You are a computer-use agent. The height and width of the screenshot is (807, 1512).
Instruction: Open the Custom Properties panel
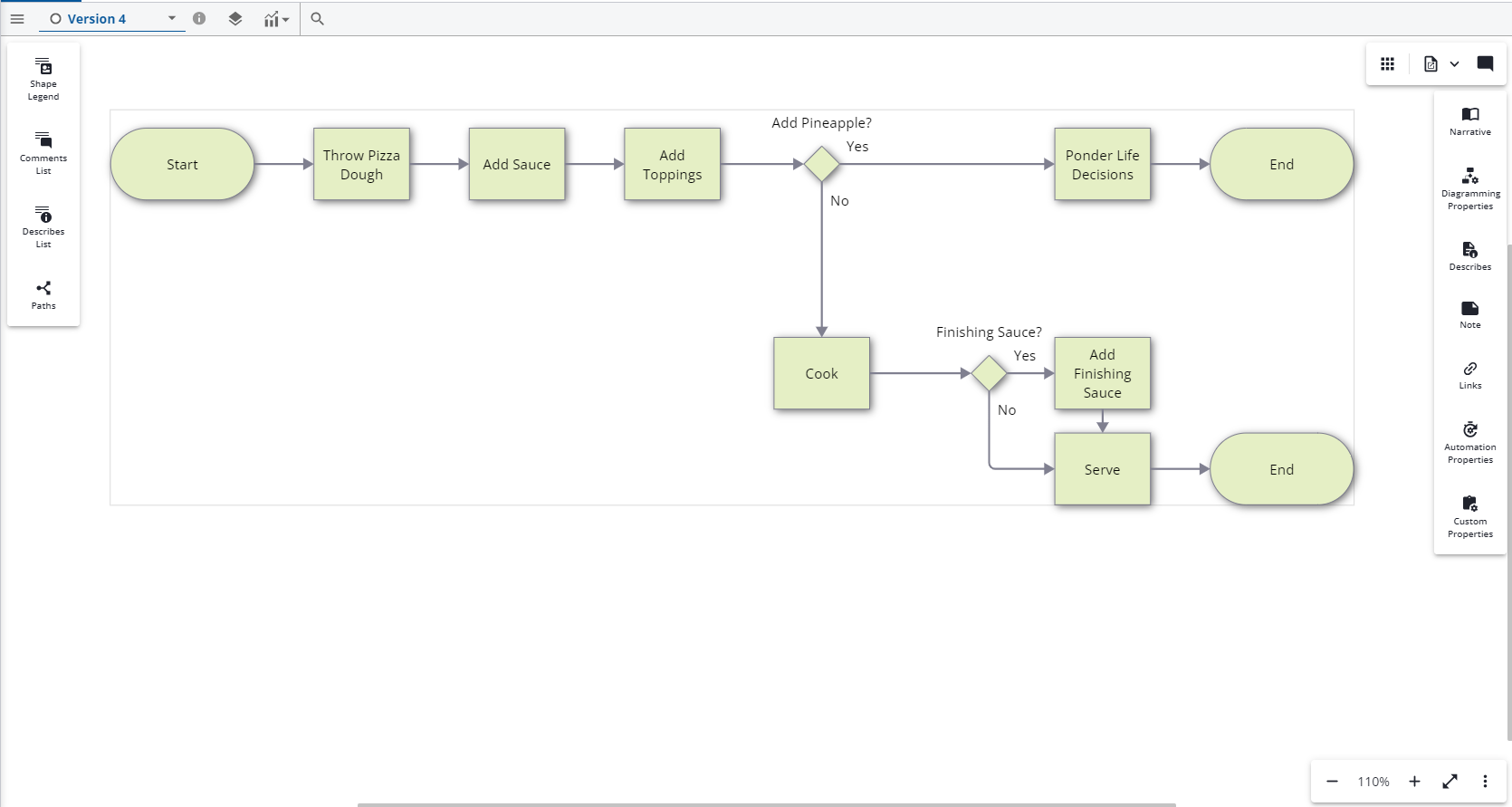pyautogui.click(x=1469, y=515)
